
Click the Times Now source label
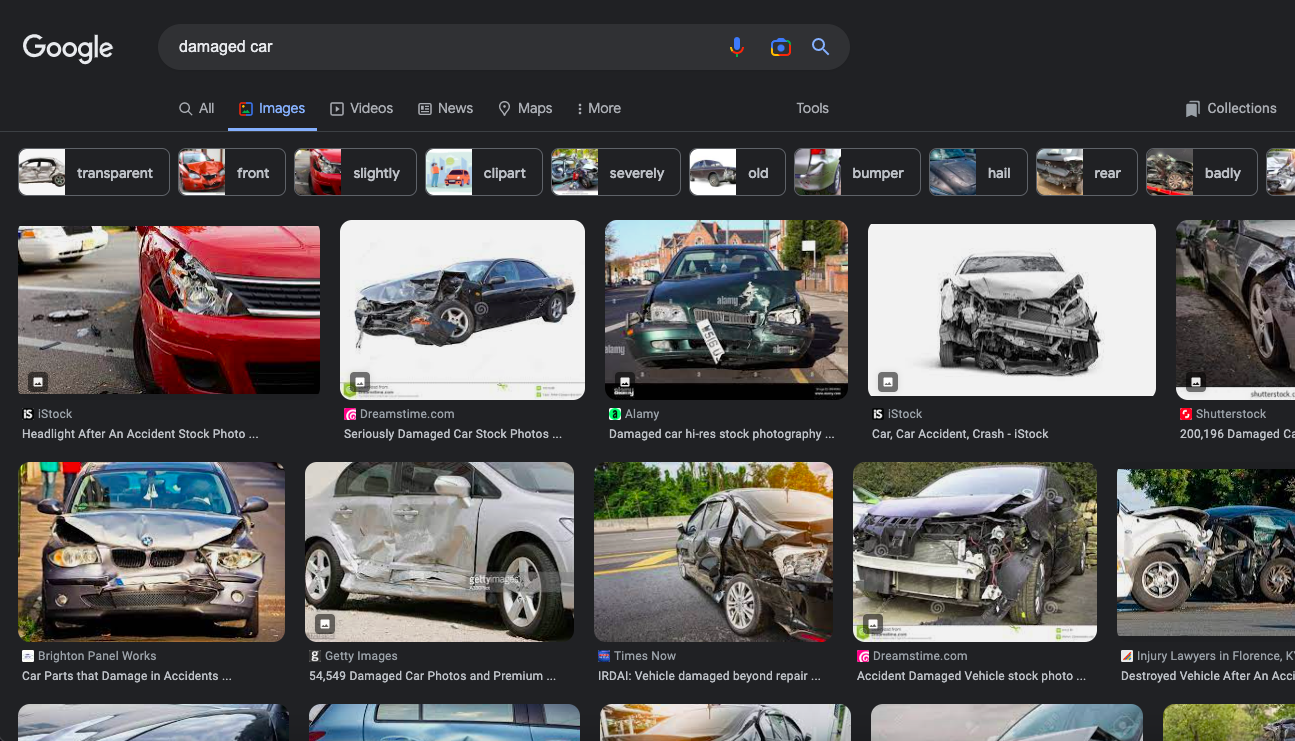(645, 656)
